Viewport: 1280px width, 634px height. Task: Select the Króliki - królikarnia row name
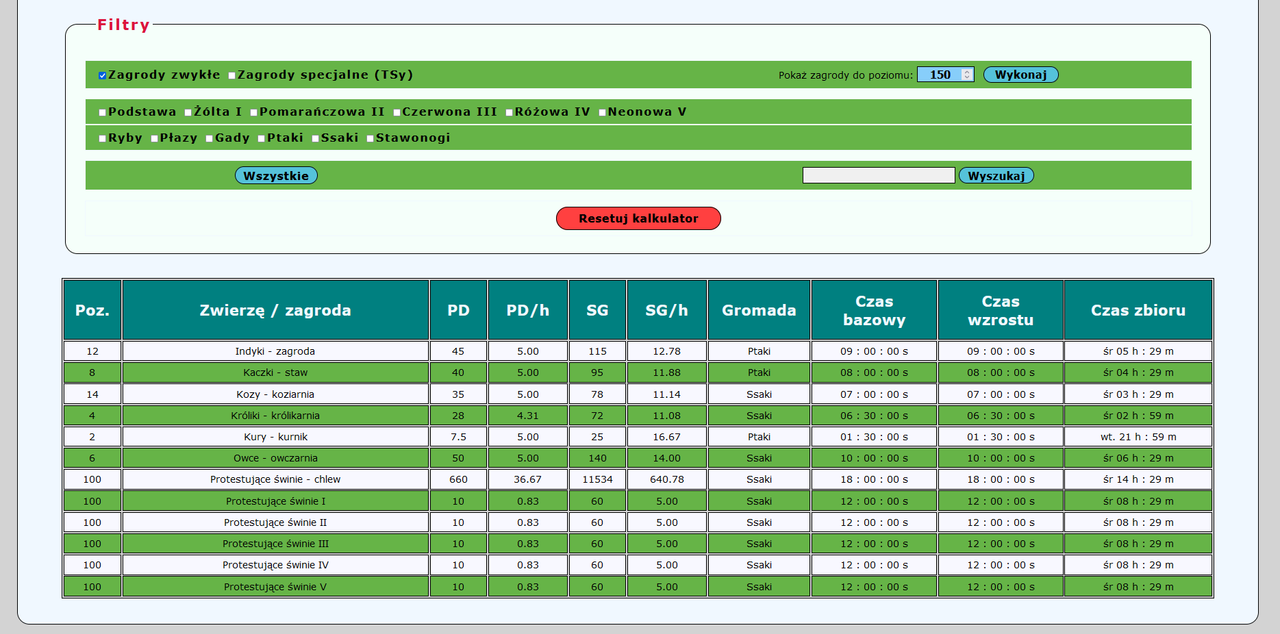[276, 415]
